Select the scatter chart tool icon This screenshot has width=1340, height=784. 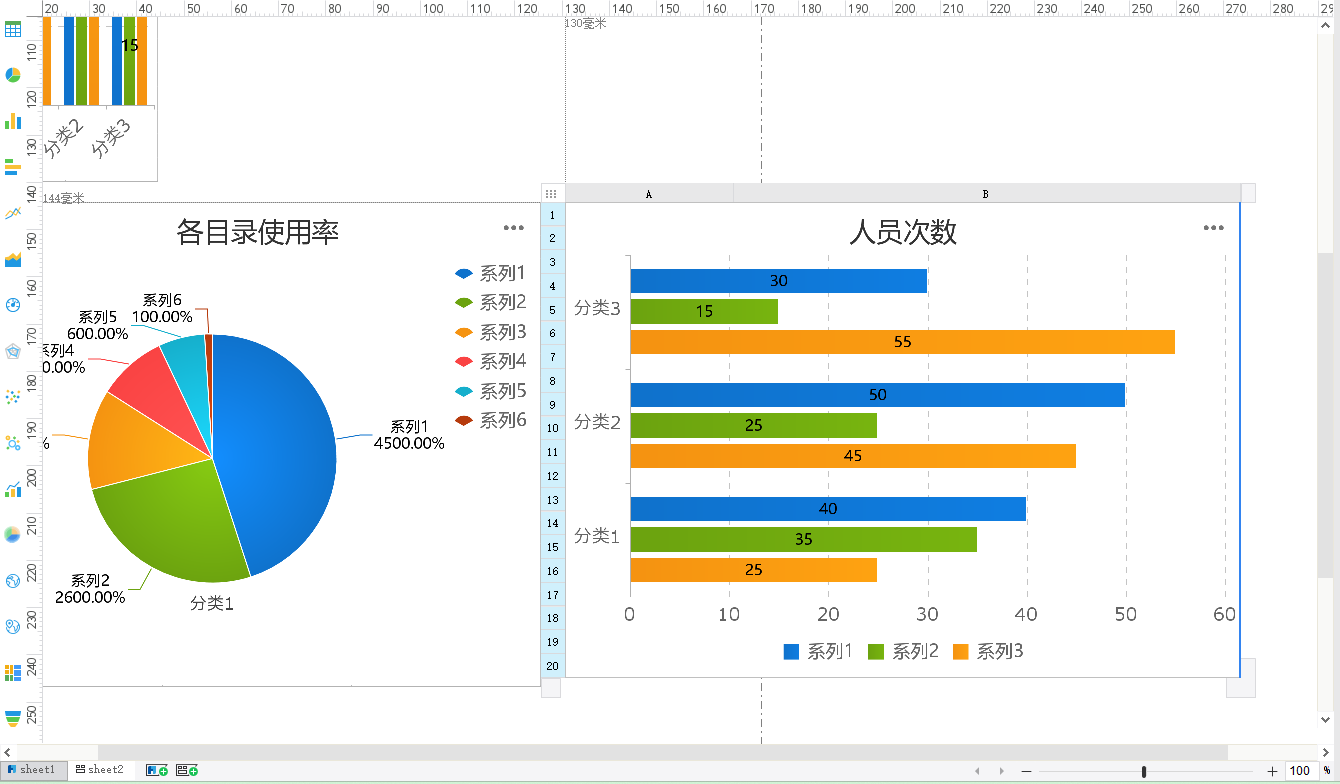tap(13, 397)
